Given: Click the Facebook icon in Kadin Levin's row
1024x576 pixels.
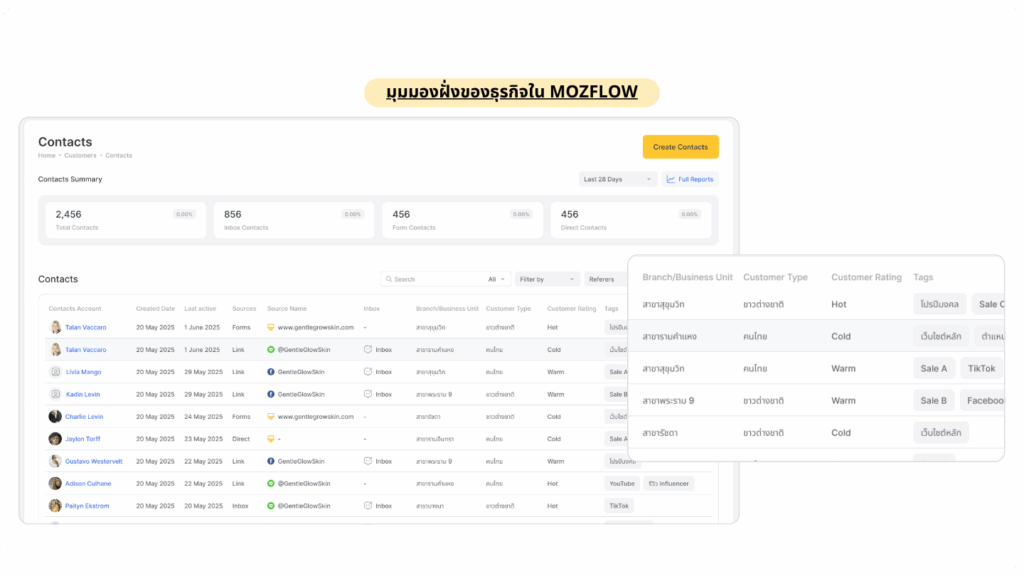Looking at the screenshot, I should click(x=270, y=394).
